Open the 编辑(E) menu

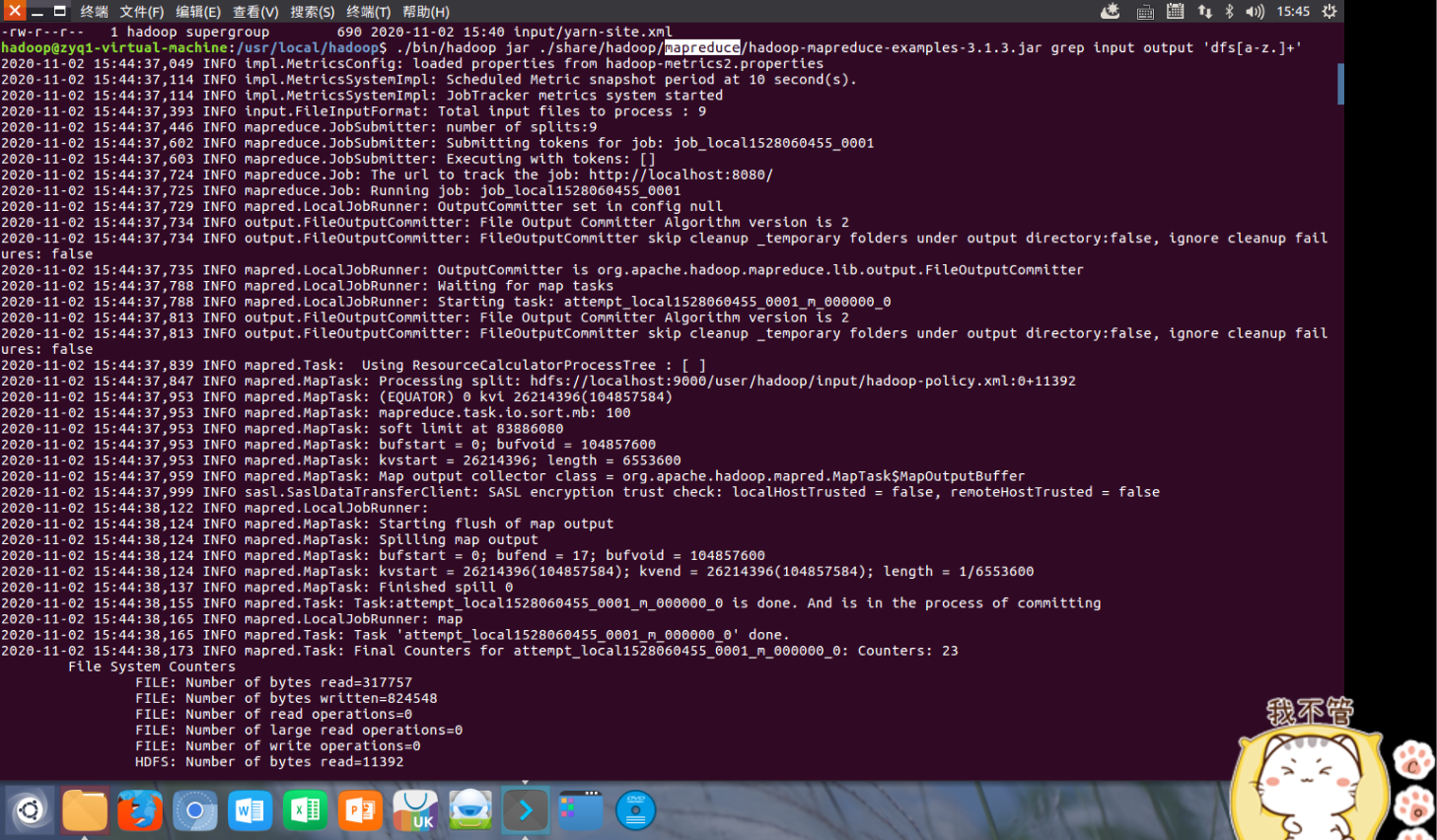[198, 11]
